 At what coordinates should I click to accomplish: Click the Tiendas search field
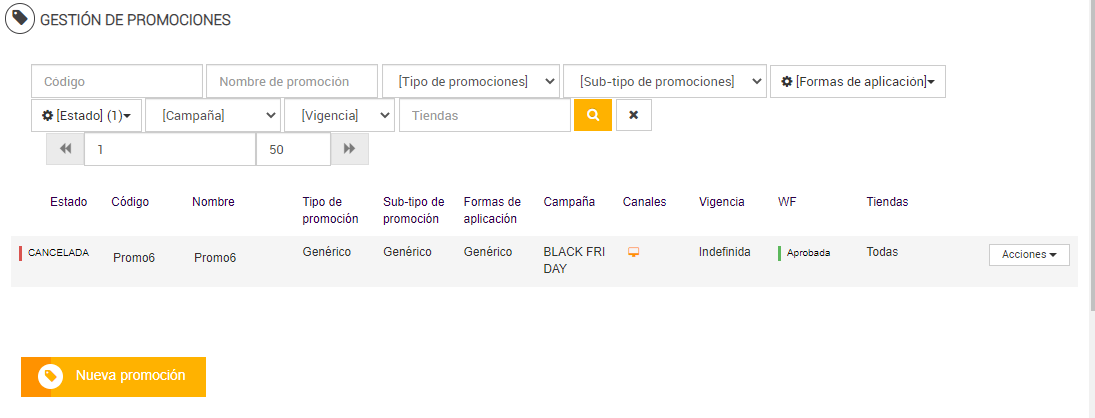click(485, 115)
